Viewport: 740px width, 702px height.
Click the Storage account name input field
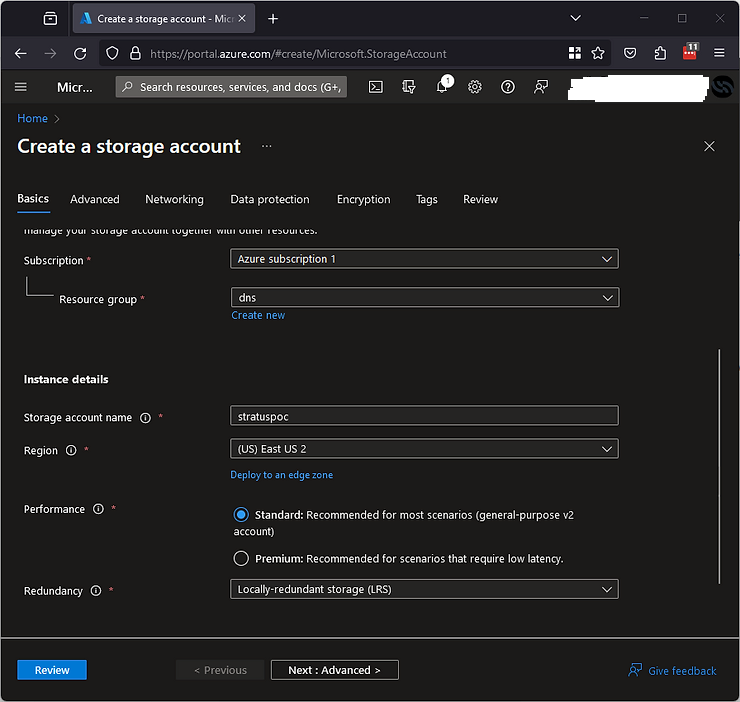[424, 416]
